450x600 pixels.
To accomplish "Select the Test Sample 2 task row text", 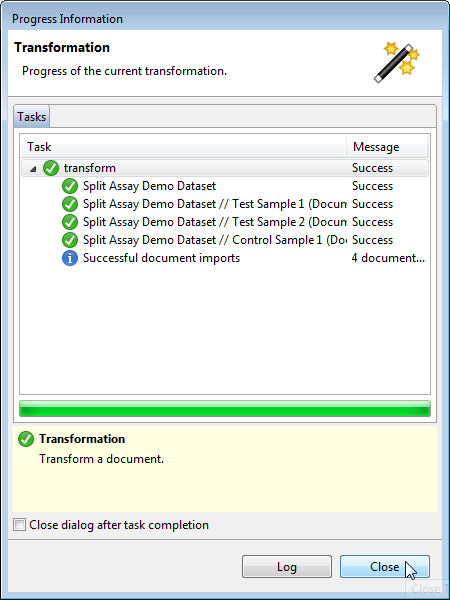I will pos(215,222).
